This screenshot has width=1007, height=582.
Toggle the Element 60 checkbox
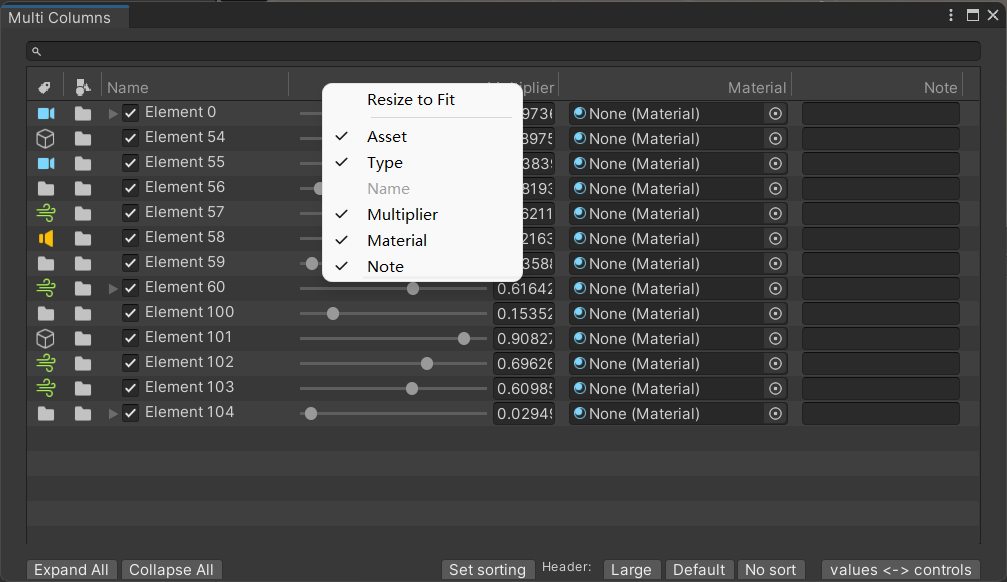(130, 288)
